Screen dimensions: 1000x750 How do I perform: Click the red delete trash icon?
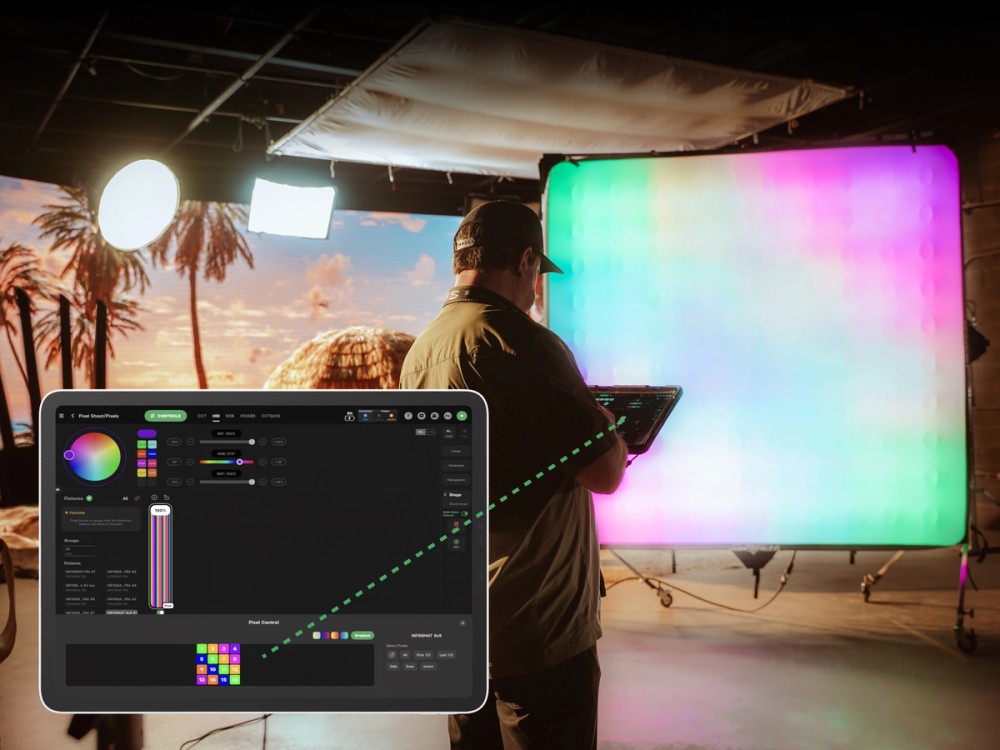point(456,525)
